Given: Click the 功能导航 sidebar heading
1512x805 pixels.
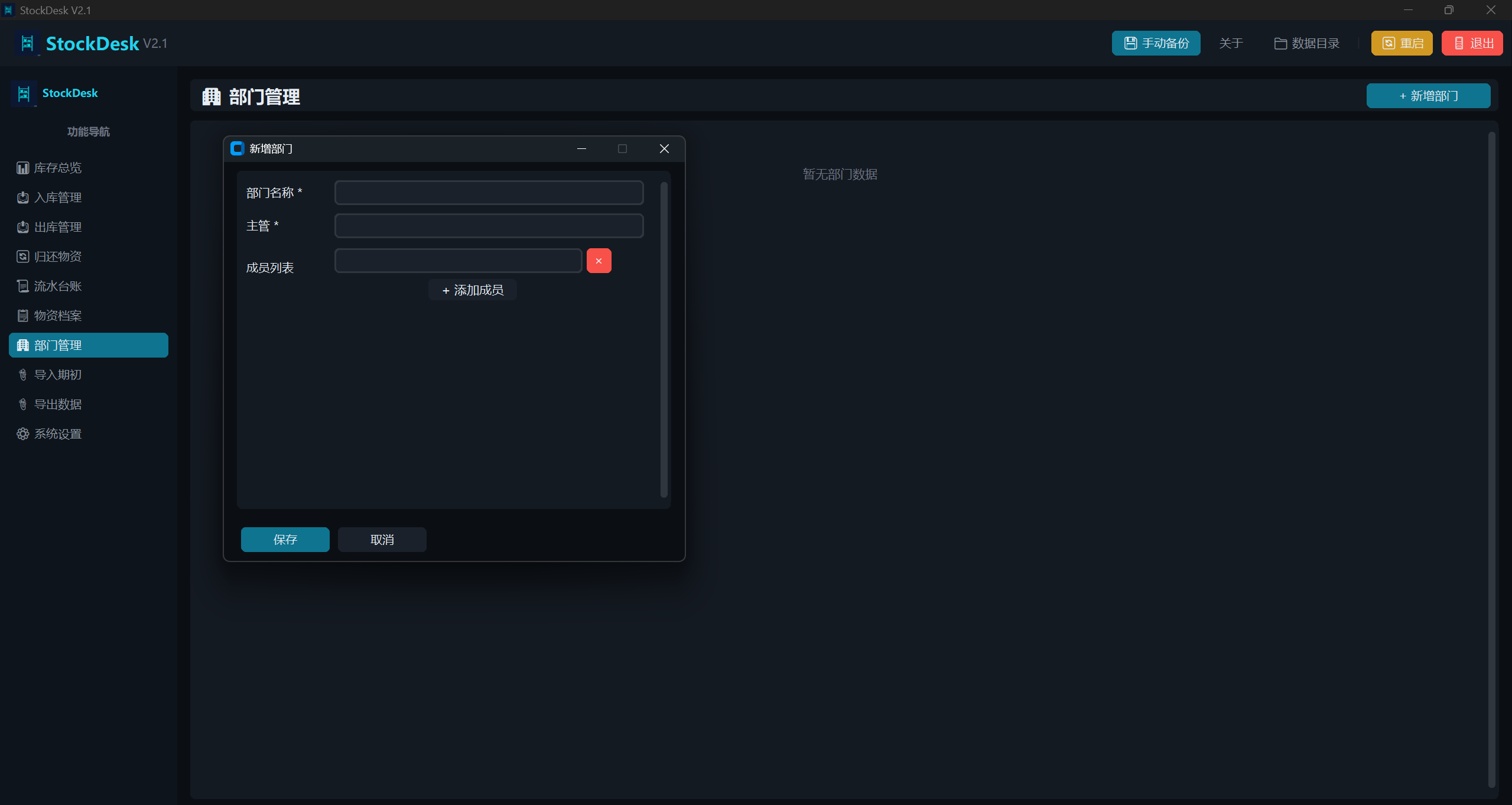Looking at the screenshot, I should click(88, 132).
